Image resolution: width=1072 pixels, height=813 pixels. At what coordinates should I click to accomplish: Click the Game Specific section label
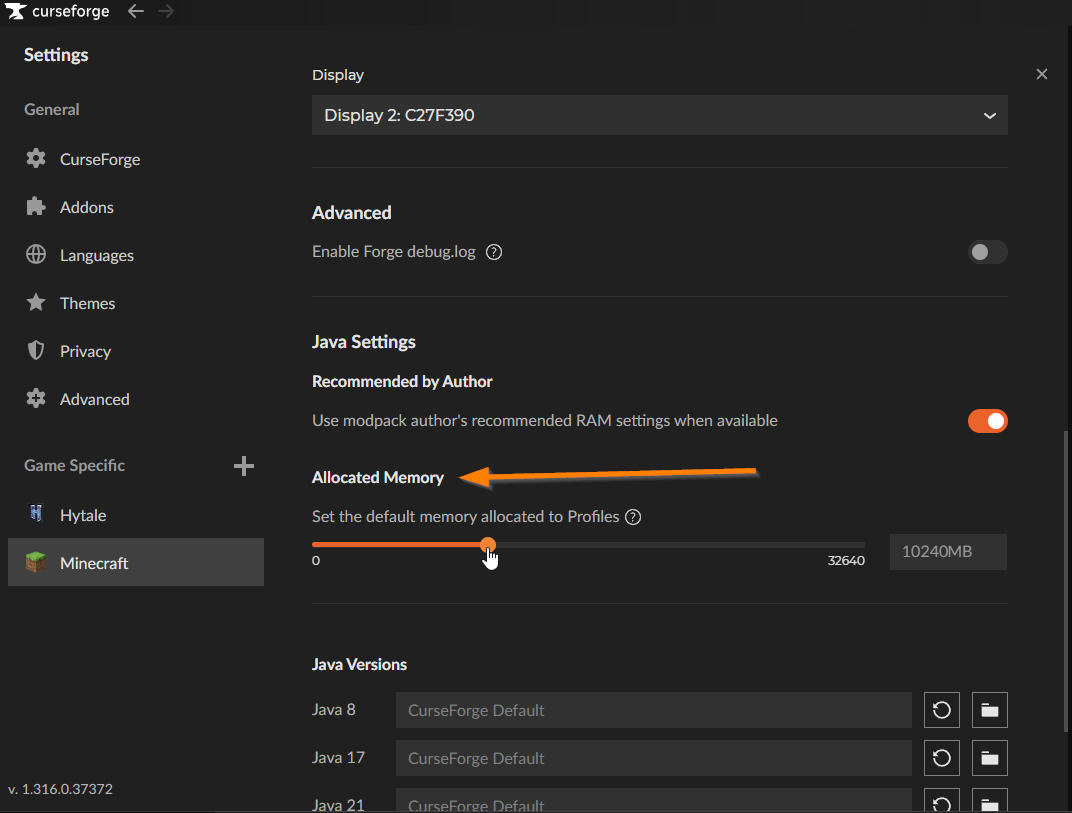point(75,466)
